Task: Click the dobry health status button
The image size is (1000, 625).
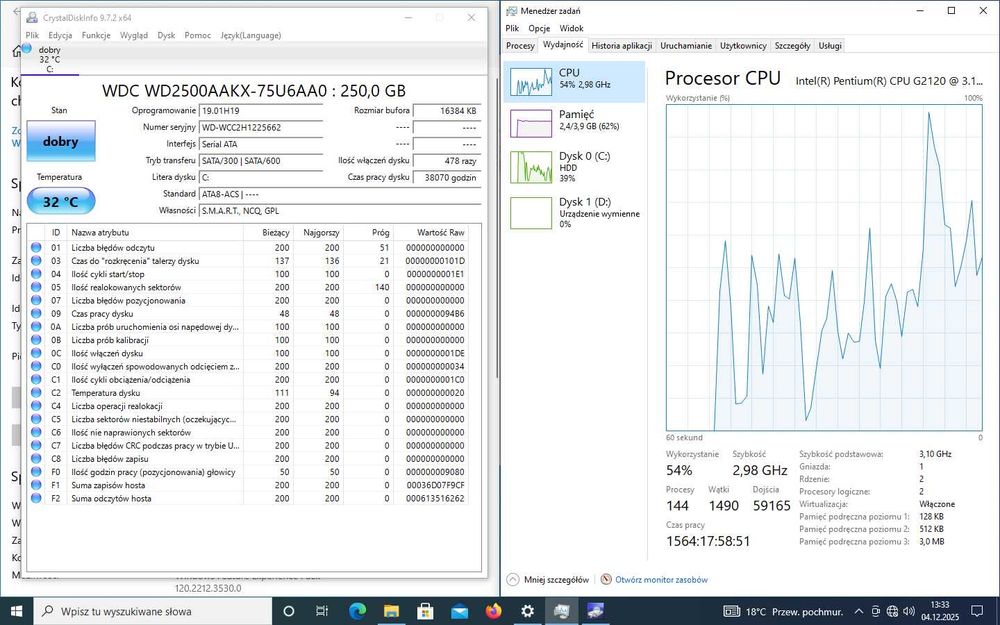Action: 61,141
